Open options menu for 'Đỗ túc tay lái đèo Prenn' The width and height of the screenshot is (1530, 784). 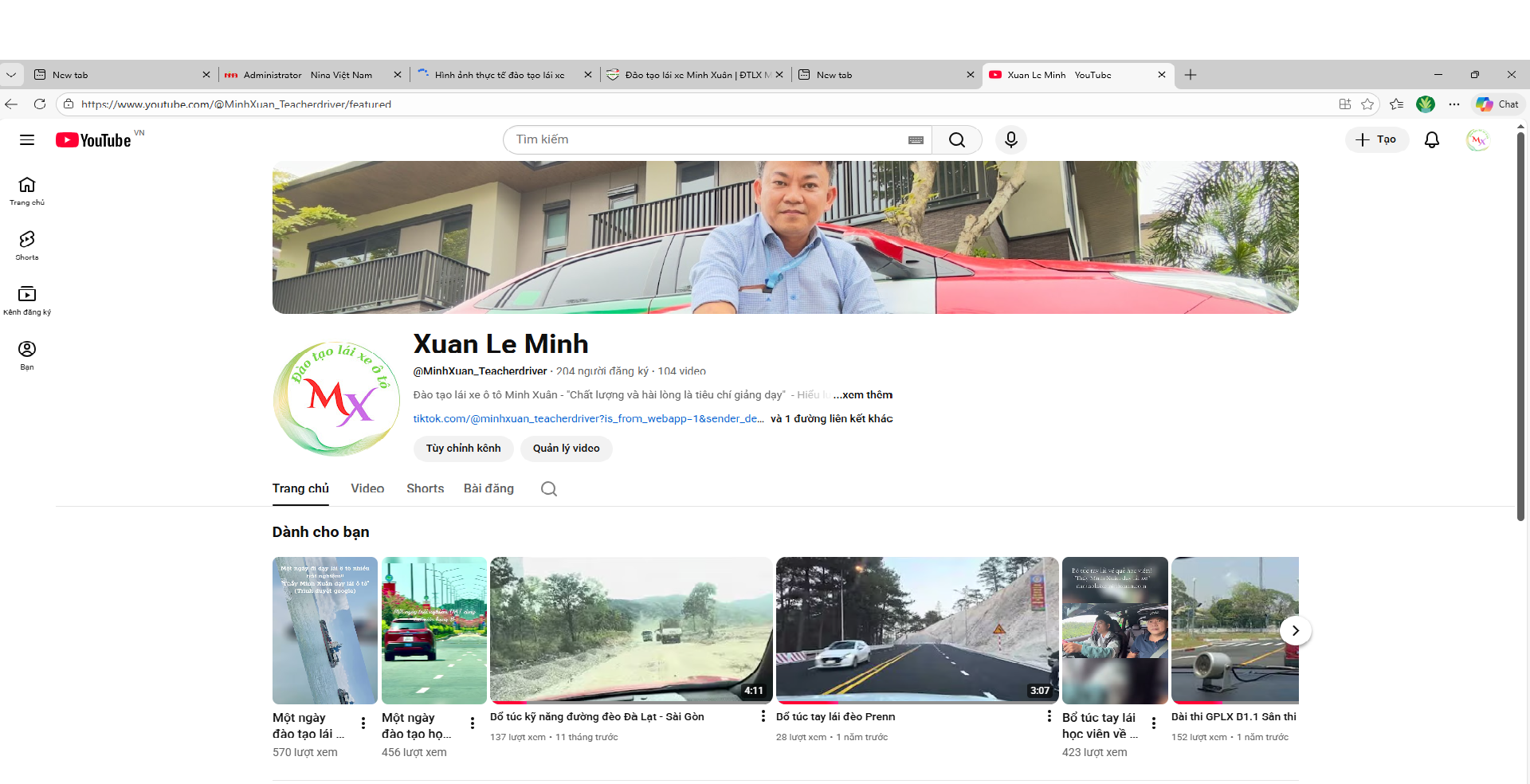1048,716
